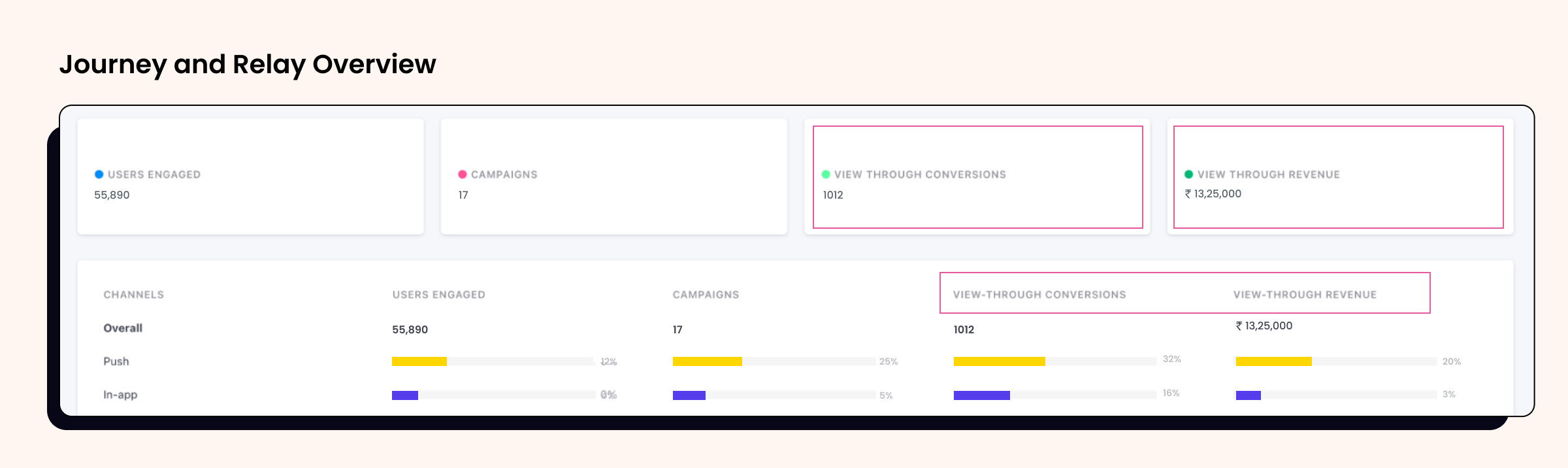The width and height of the screenshot is (1568, 468).
Task: Sort by Users Engaged column header
Action: coord(439,295)
